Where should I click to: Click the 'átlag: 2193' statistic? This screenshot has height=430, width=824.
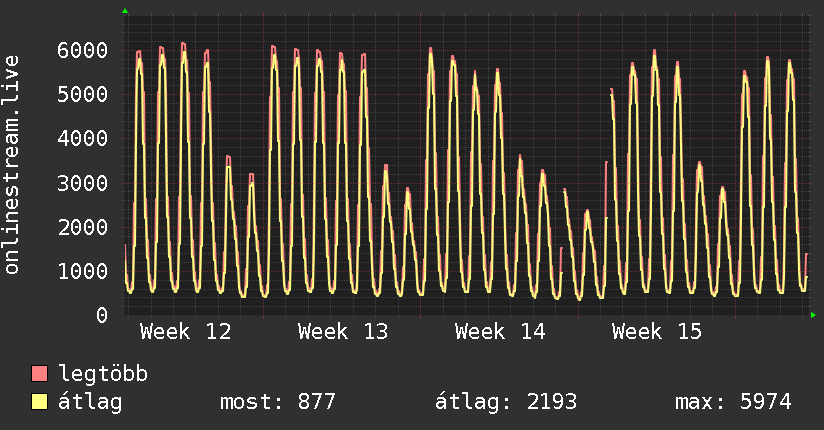coord(506,402)
